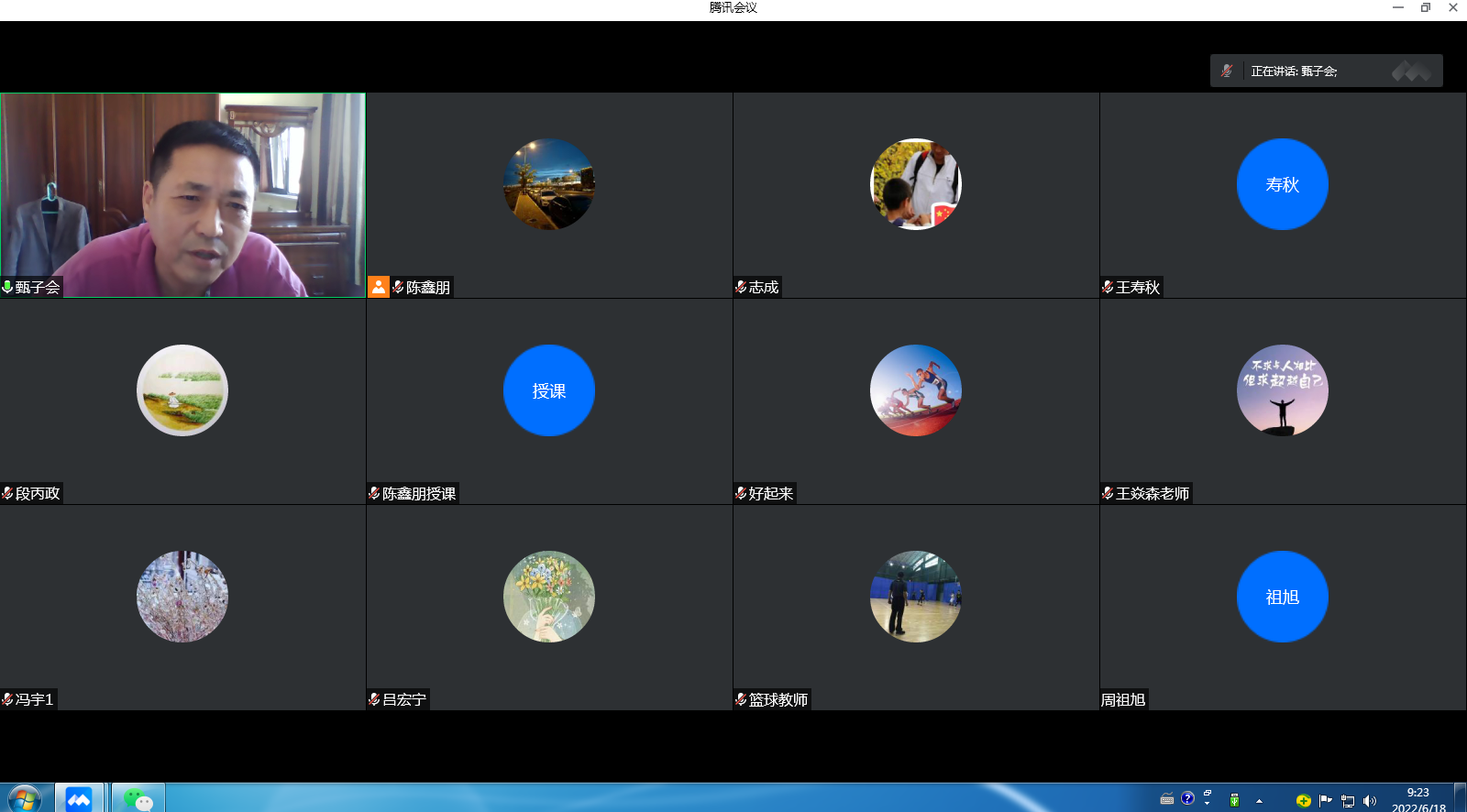The height and width of the screenshot is (812, 1467).
Task: Click the active green microphone beside 甄子会
Action: coord(7,287)
